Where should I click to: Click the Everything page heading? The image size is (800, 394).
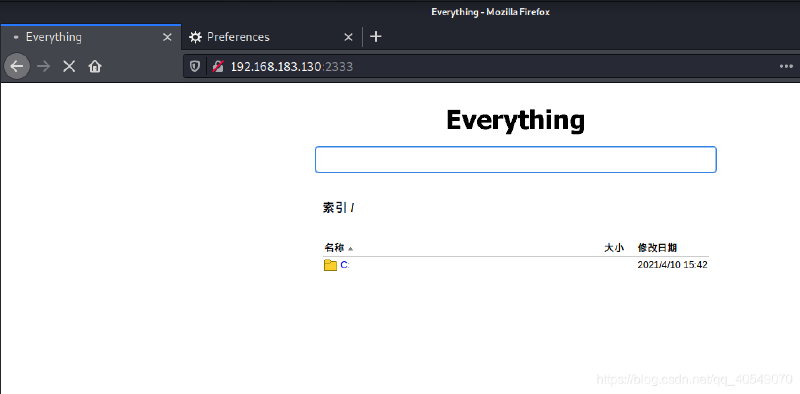point(515,121)
